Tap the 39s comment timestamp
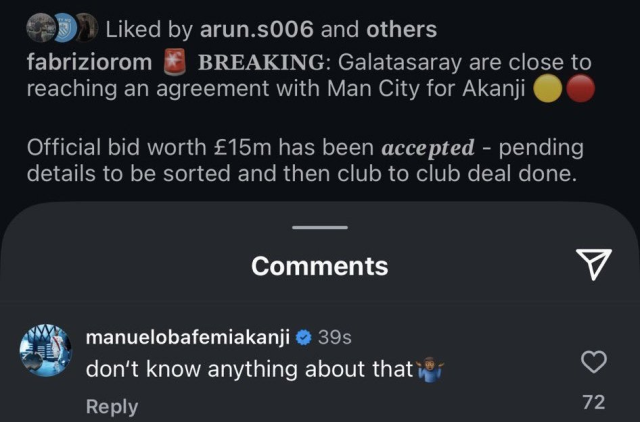The width and height of the screenshot is (640, 422). click(x=334, y=338)
